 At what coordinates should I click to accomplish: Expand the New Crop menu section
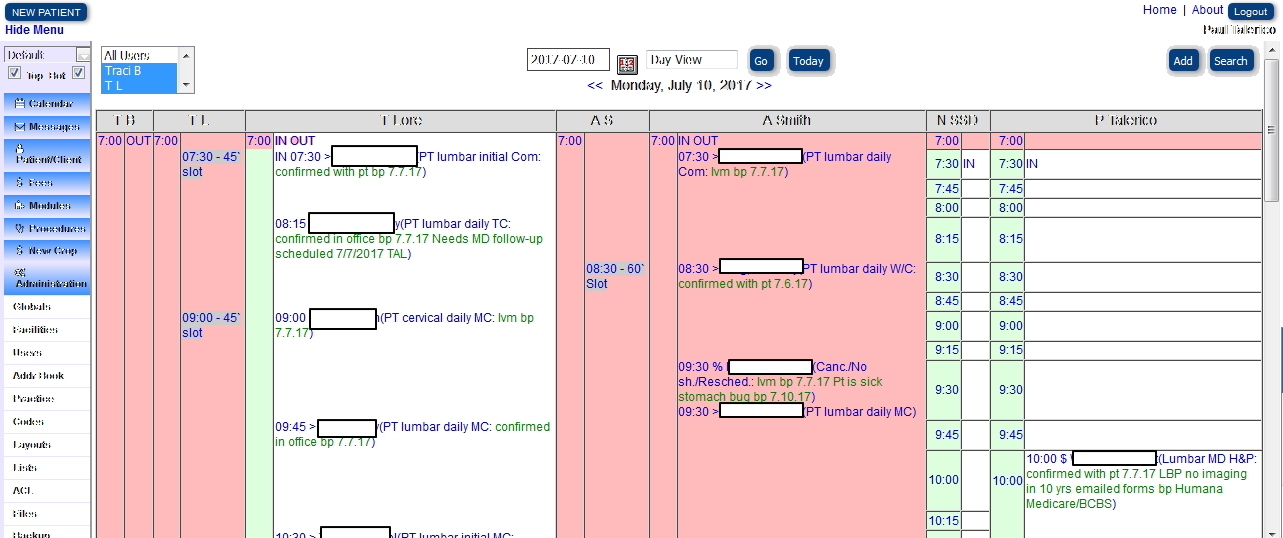coord(45,252)
